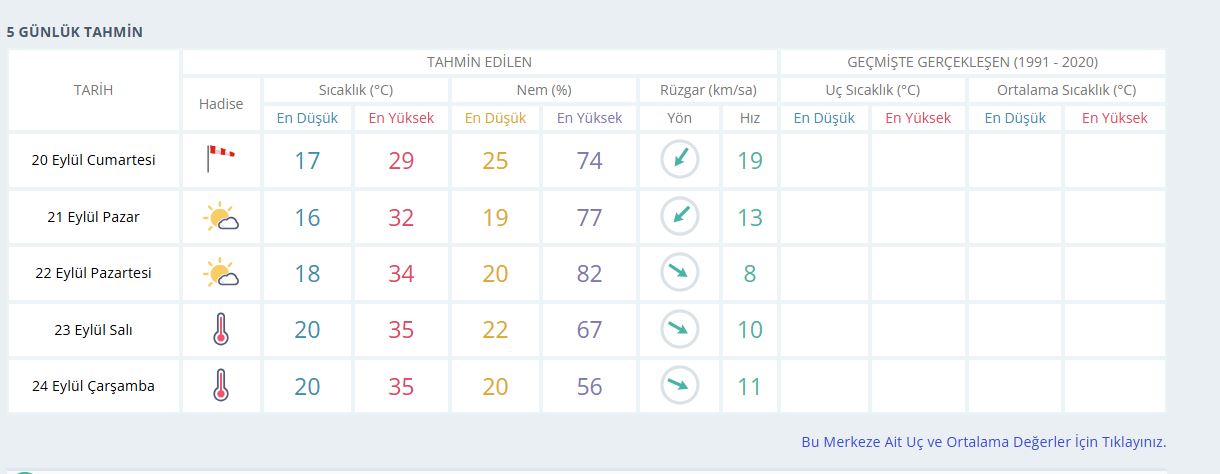This screenshot has width=1220, height=474.
Task: Click the 'Sıcaklık (°C)' column header
Action: [356, 90]
